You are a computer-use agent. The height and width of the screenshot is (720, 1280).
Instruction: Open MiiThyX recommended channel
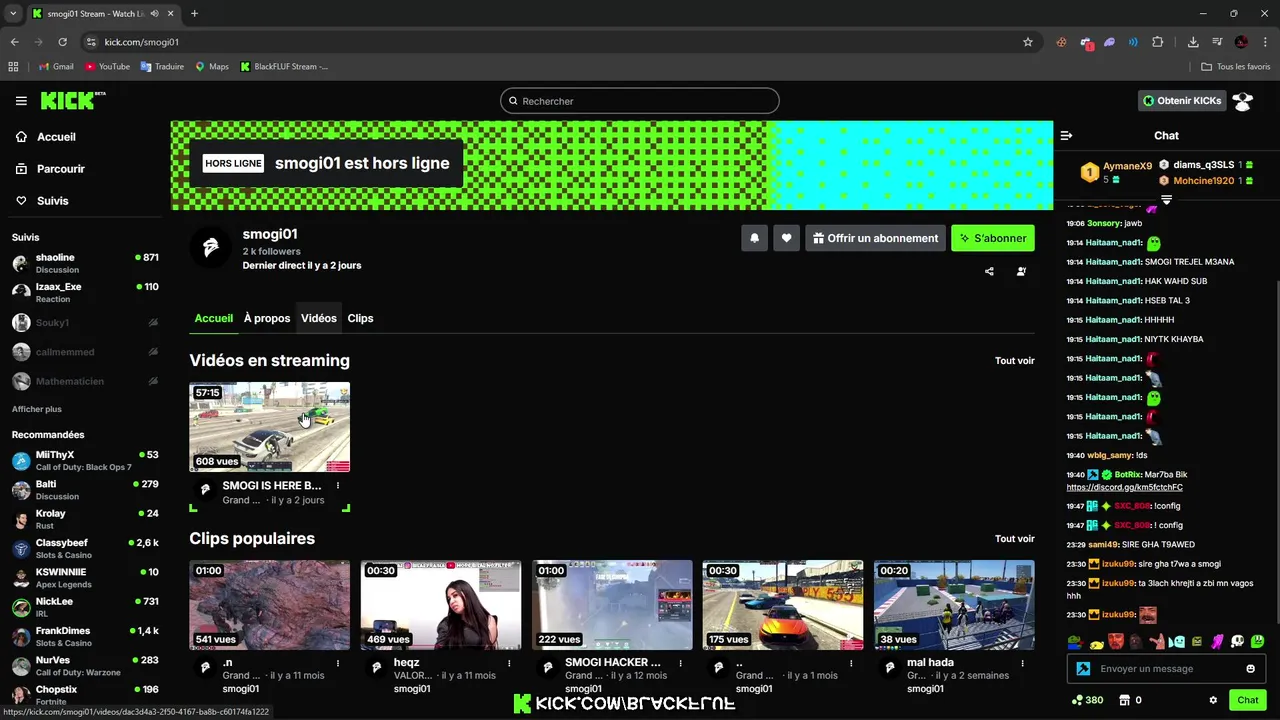click(x=85, y=460)
